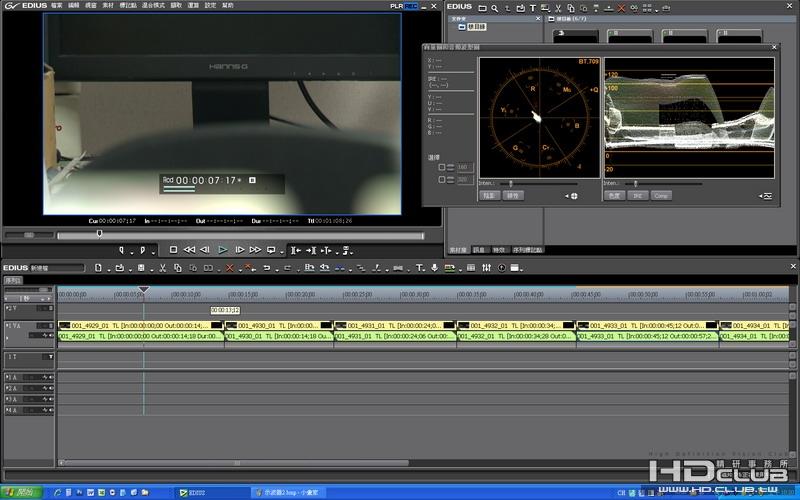The image size is (800, 500).
Task: Click the Open Project folder icon
Action: pos(119,268)
